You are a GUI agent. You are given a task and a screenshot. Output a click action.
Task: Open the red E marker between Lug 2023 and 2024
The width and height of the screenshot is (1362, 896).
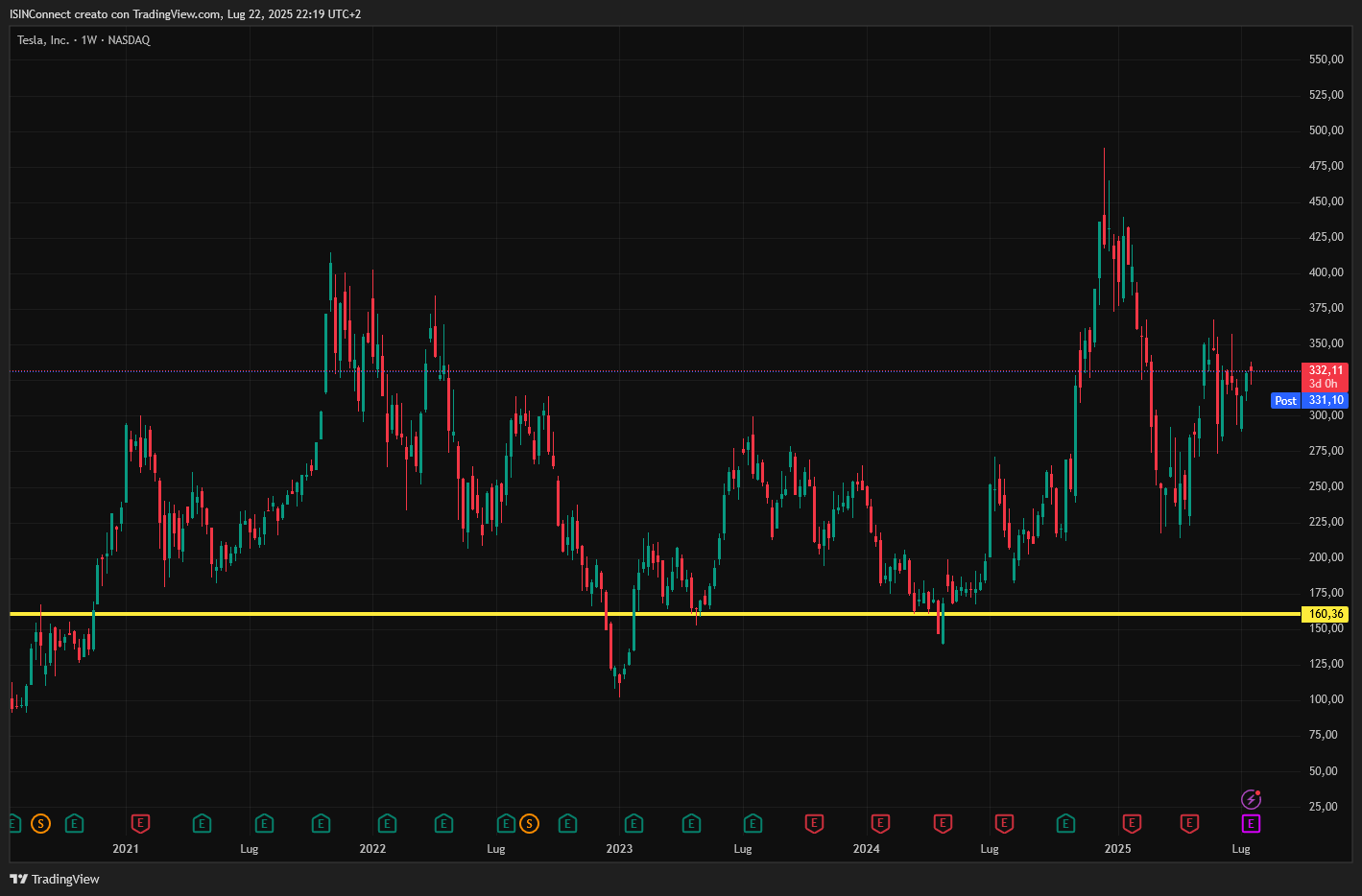(x=814, y=823)
